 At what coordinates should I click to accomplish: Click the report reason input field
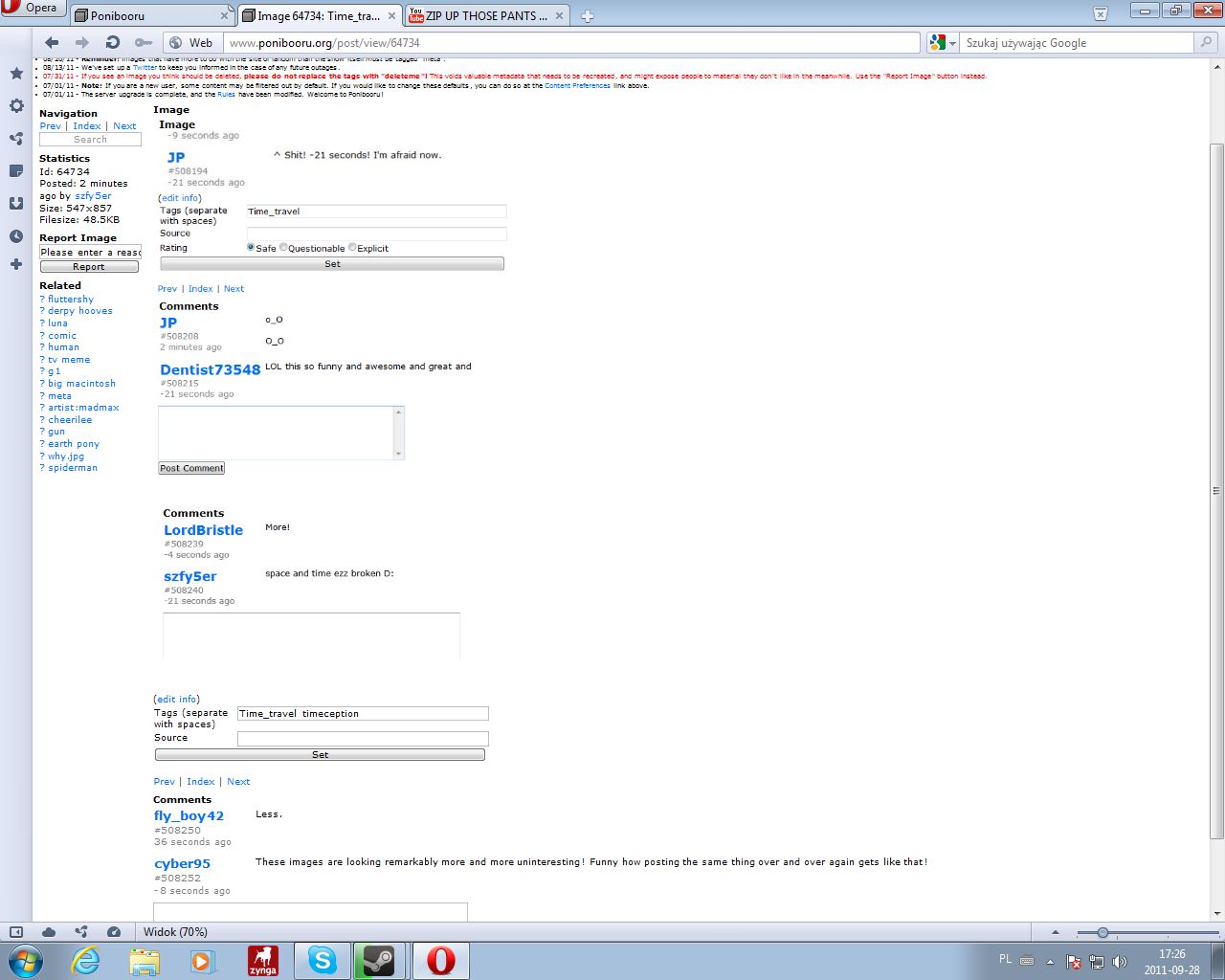(90, 252)
